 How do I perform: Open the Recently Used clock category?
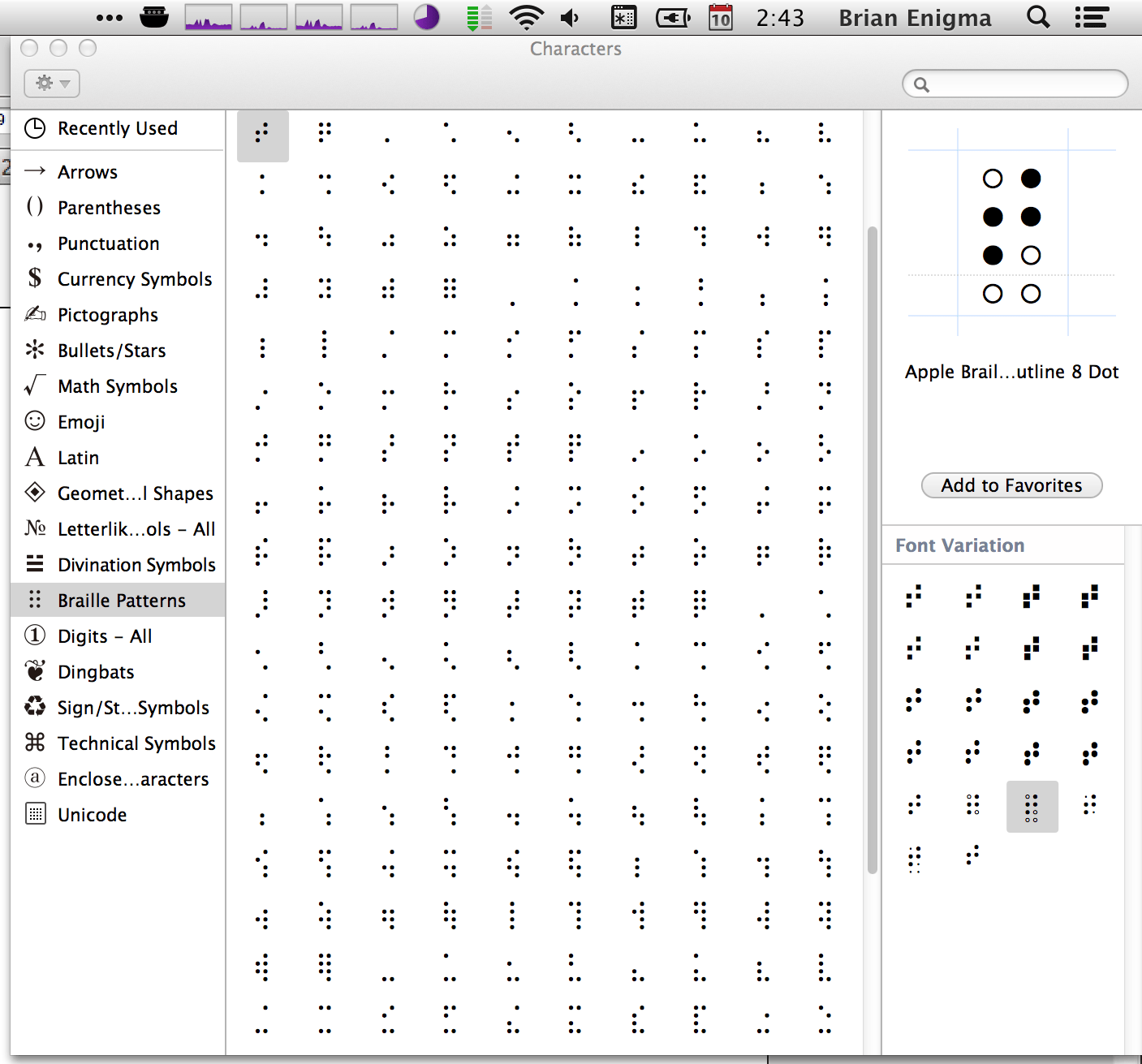(x=118, y=128)
